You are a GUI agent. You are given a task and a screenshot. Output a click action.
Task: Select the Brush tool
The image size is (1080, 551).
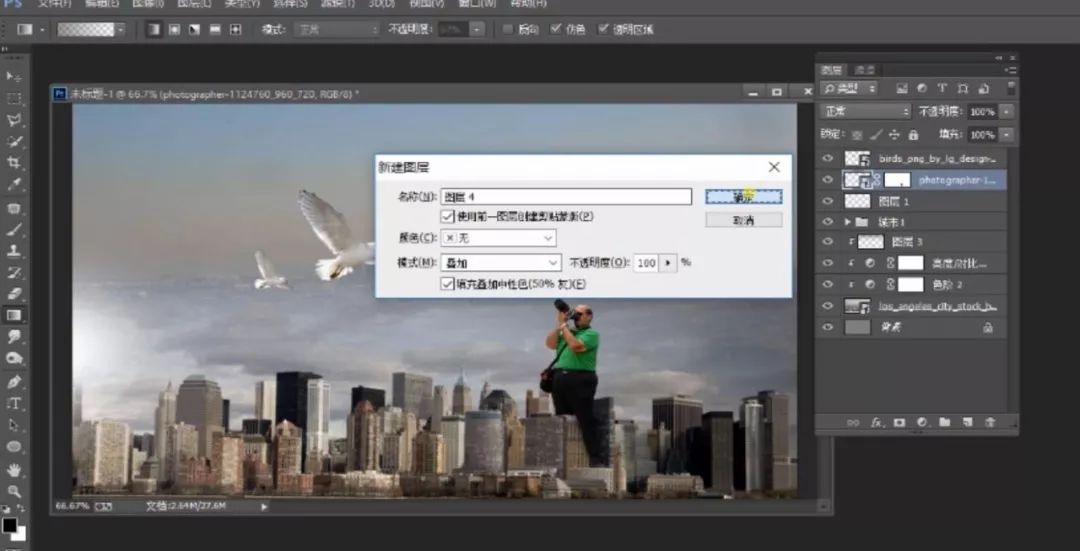pos(13,230)
